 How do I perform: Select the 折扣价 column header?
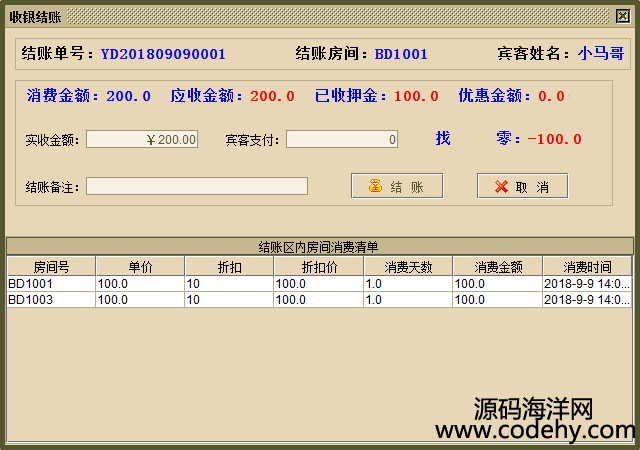pyautogui.click(x=318, y=267)
